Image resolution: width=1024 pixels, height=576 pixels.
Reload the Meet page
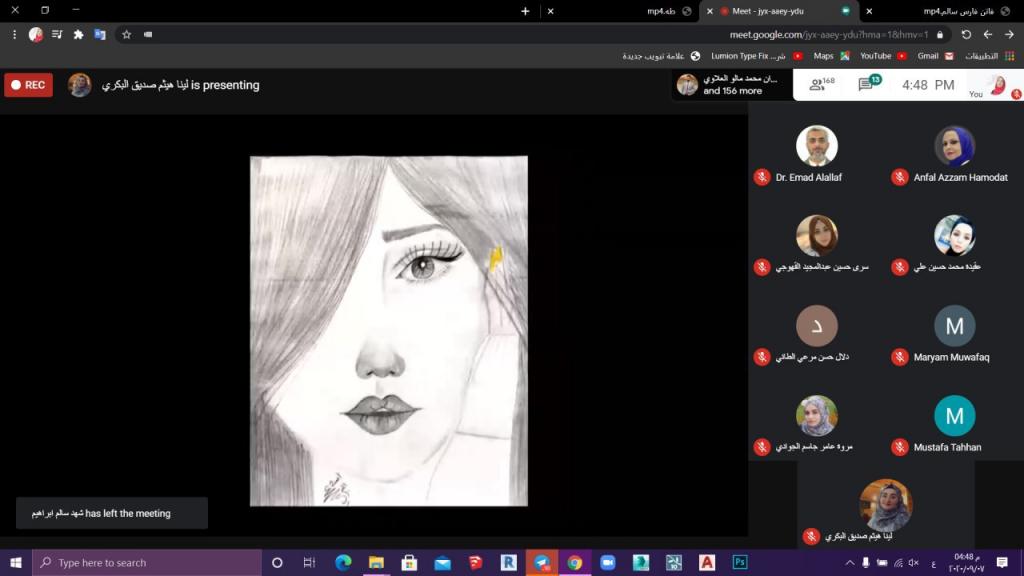pos(966,34)
